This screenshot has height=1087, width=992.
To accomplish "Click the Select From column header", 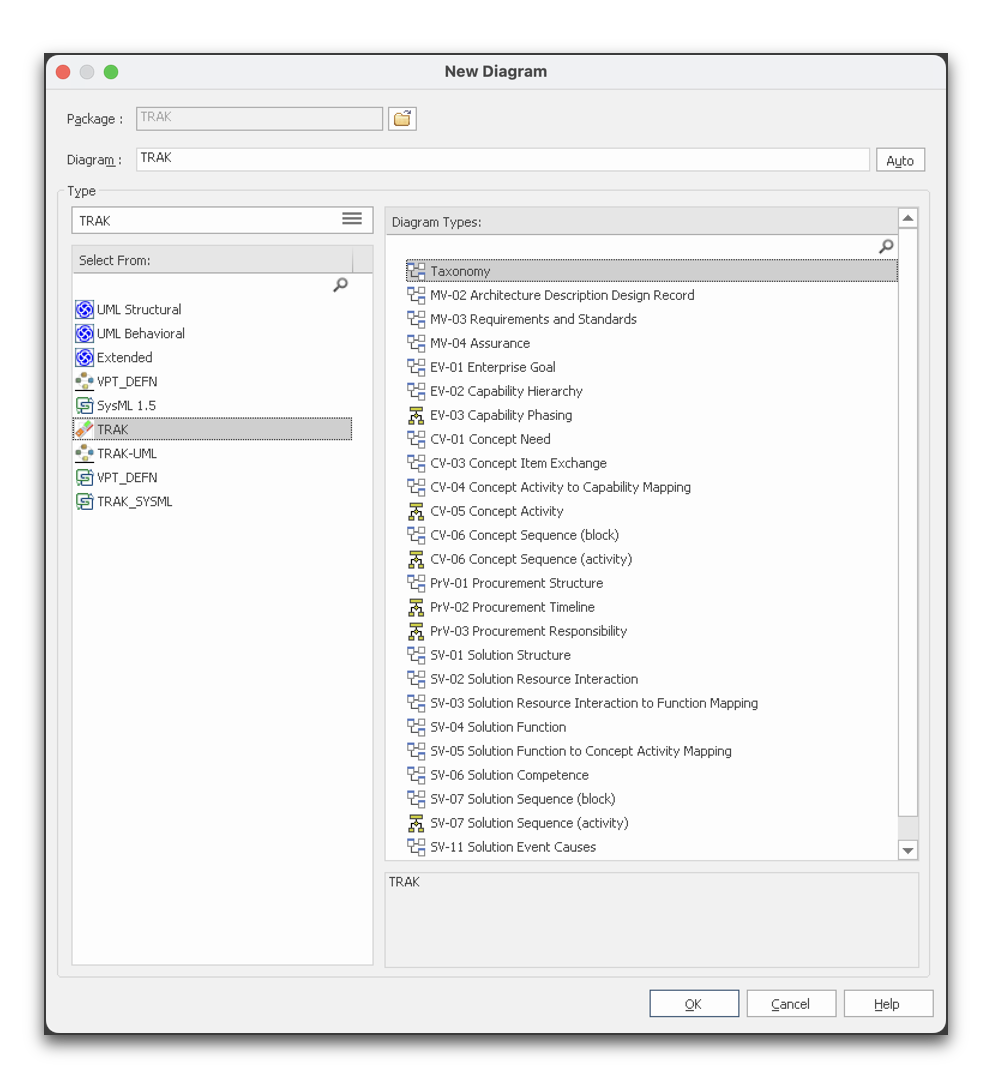I will coord(213,260).
